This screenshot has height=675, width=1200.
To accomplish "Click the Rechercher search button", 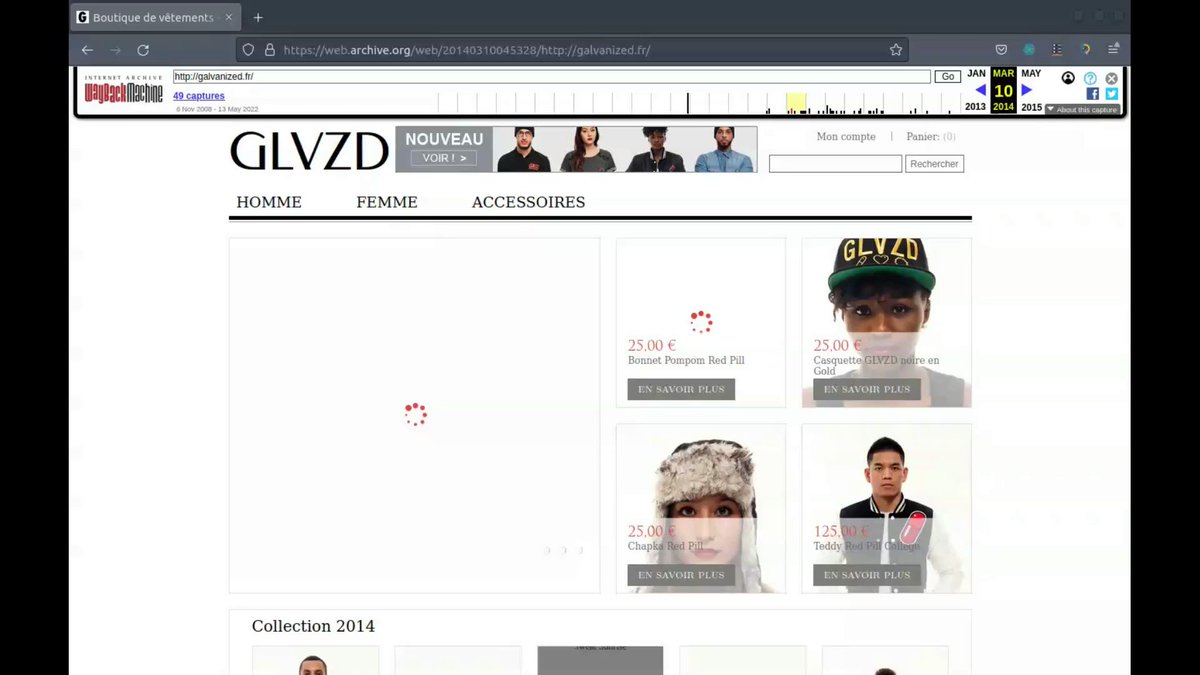I will point(935,164).
